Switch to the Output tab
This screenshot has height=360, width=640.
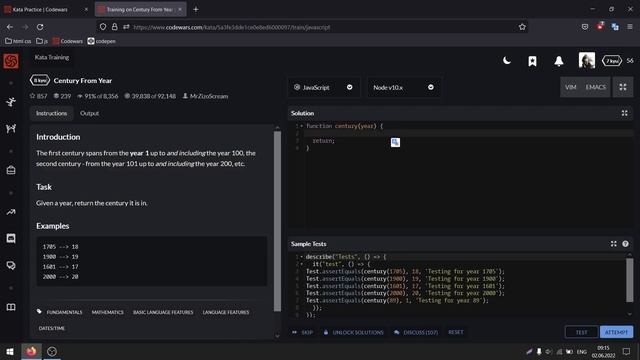(x=89, y=113)
